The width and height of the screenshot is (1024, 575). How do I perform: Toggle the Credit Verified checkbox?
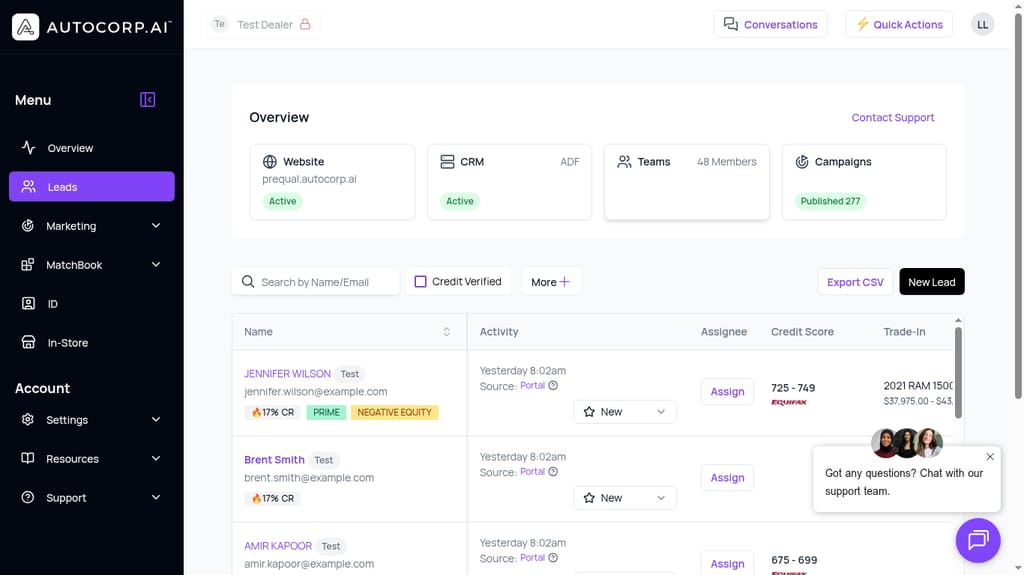(x=421, y=282)
